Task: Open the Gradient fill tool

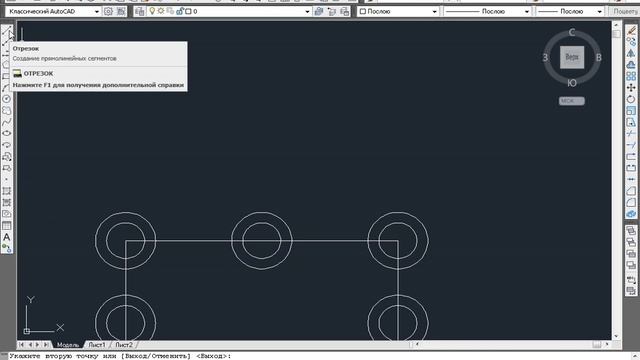Action: point(7,202)
